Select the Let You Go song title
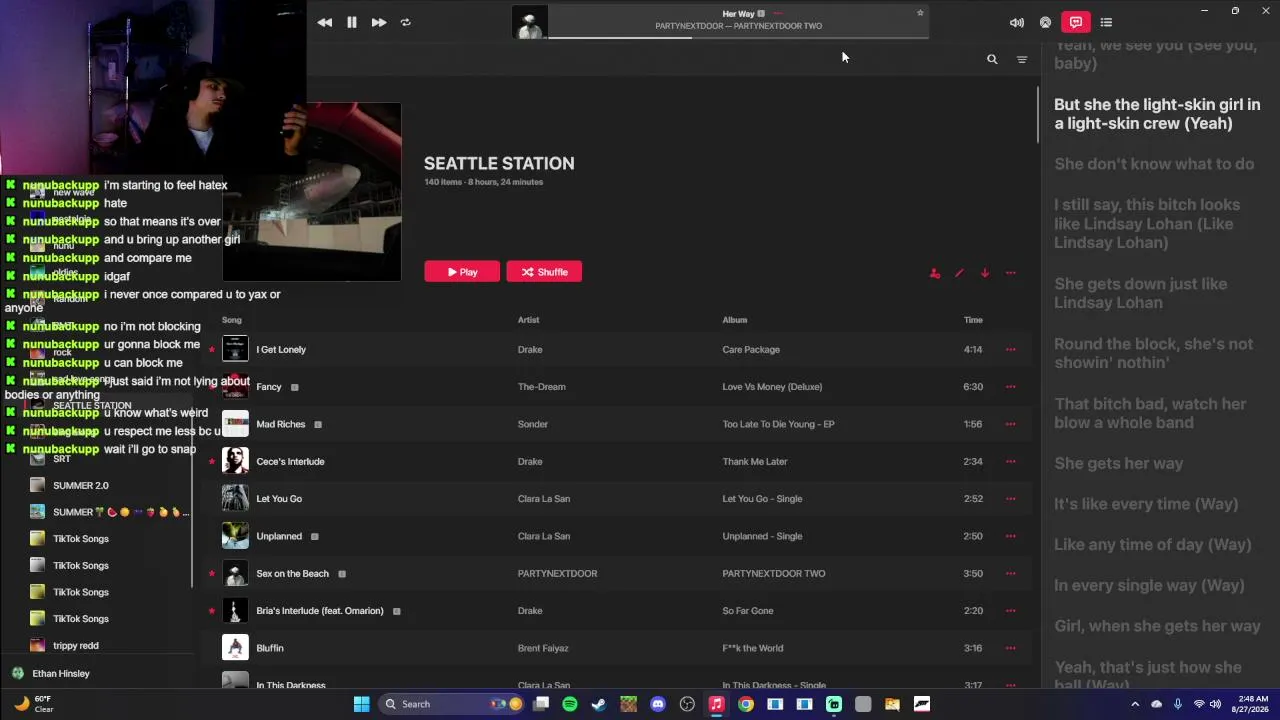This screenshot has width=1280, height=720. point(279,499)
